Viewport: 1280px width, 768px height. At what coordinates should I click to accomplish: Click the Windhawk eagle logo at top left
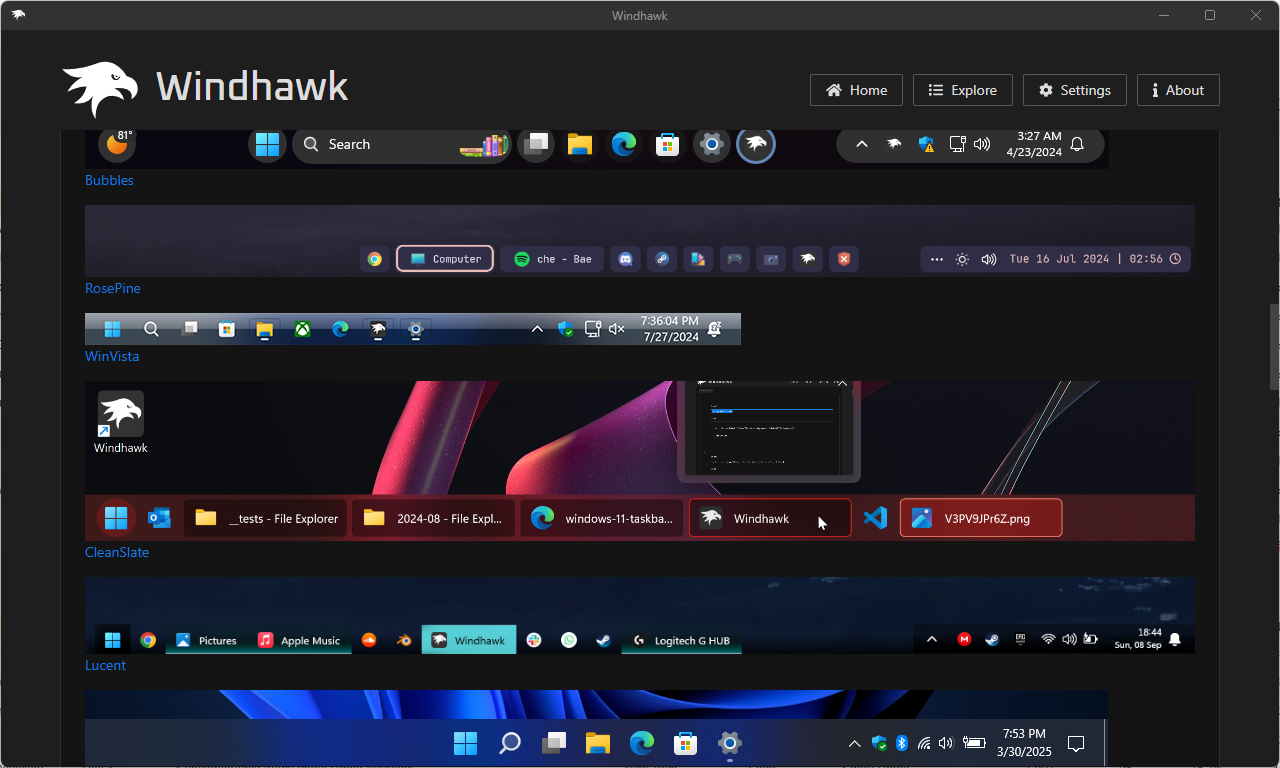pyautogui.click(x=100, y=88)
